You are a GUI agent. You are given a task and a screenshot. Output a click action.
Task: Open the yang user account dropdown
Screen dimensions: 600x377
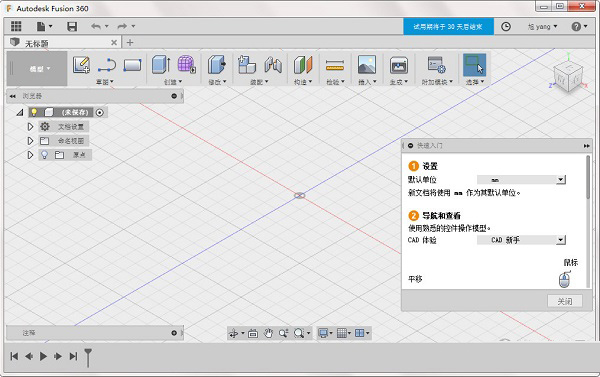(543, 26)
